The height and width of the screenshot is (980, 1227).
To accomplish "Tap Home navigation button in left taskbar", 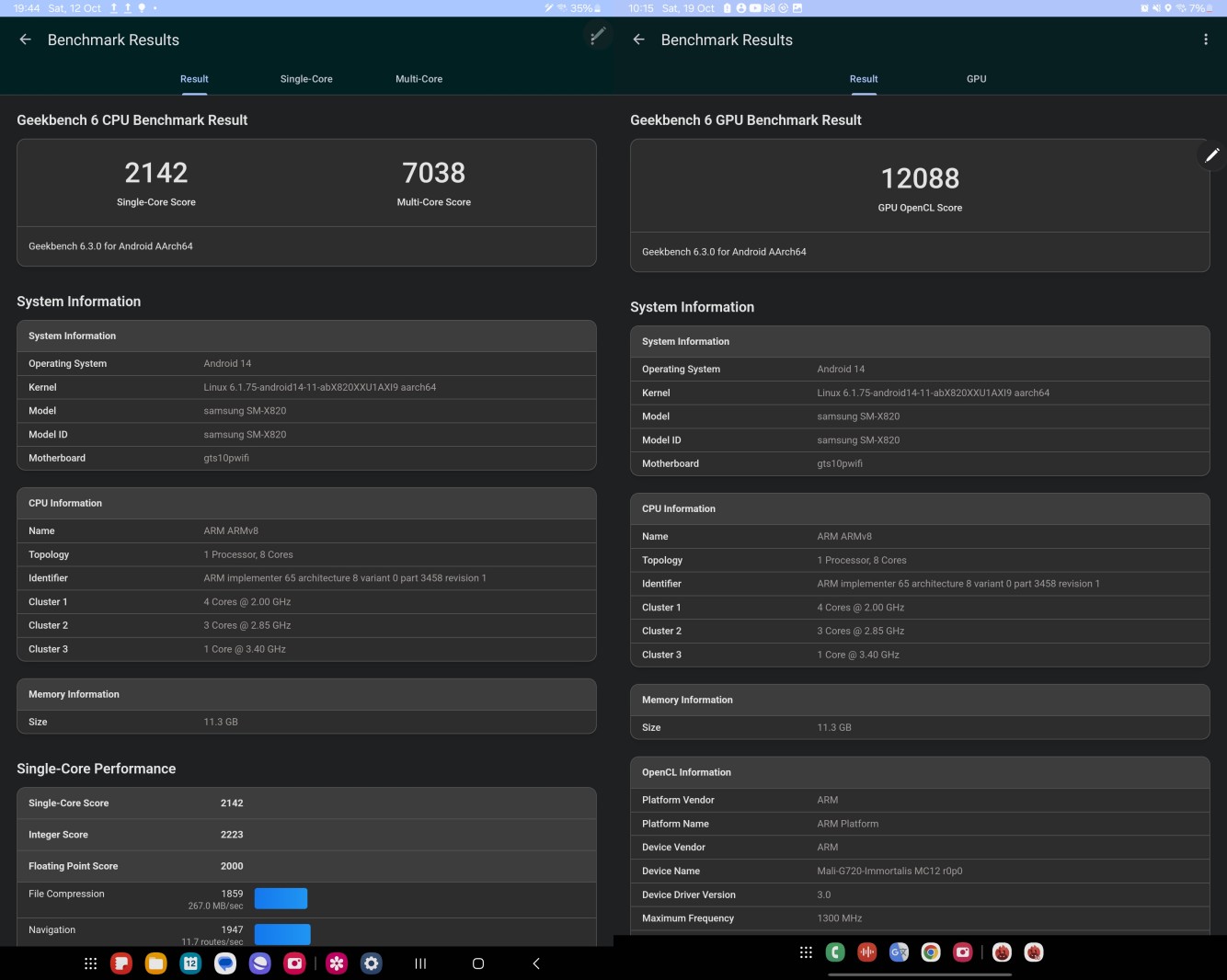I will (478, 963).
